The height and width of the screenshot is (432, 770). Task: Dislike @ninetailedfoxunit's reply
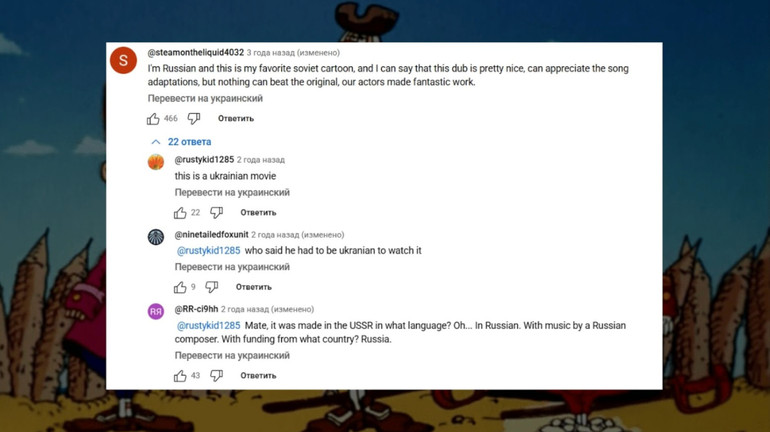[x=212, y=287]
